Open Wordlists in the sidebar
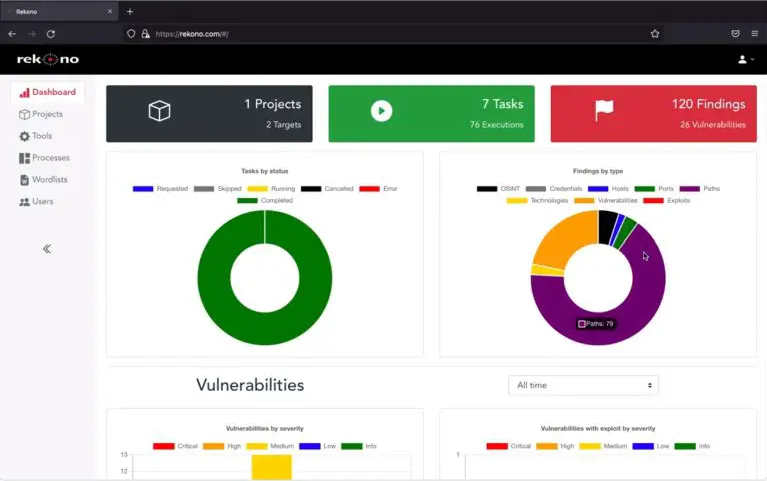 tap(44, 180)
